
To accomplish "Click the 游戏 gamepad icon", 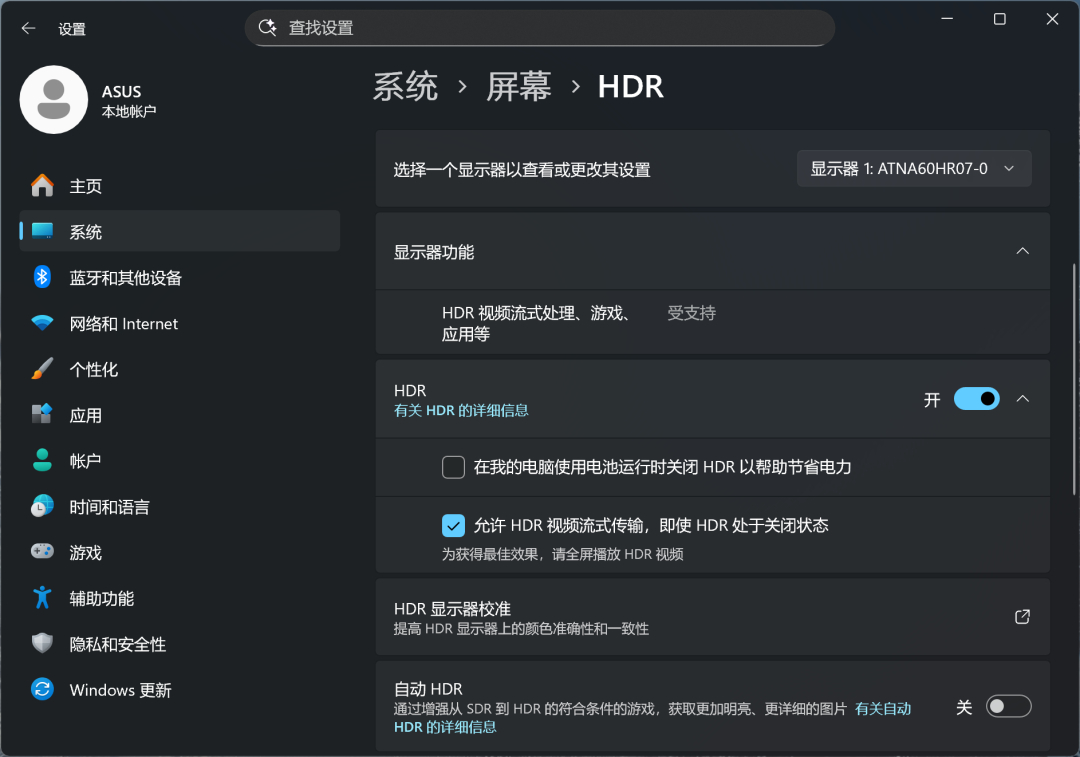I will 42,552.
